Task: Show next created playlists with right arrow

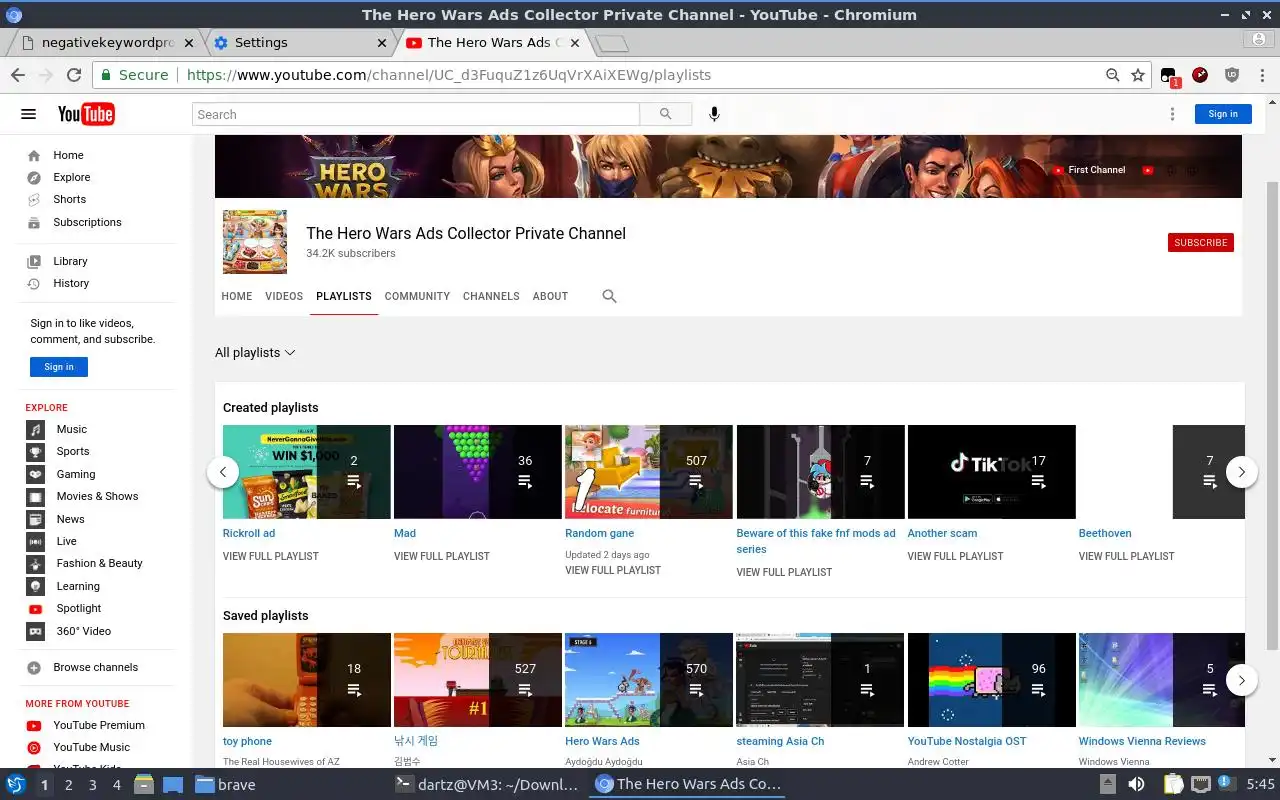Action: (x=1241, y=472)
